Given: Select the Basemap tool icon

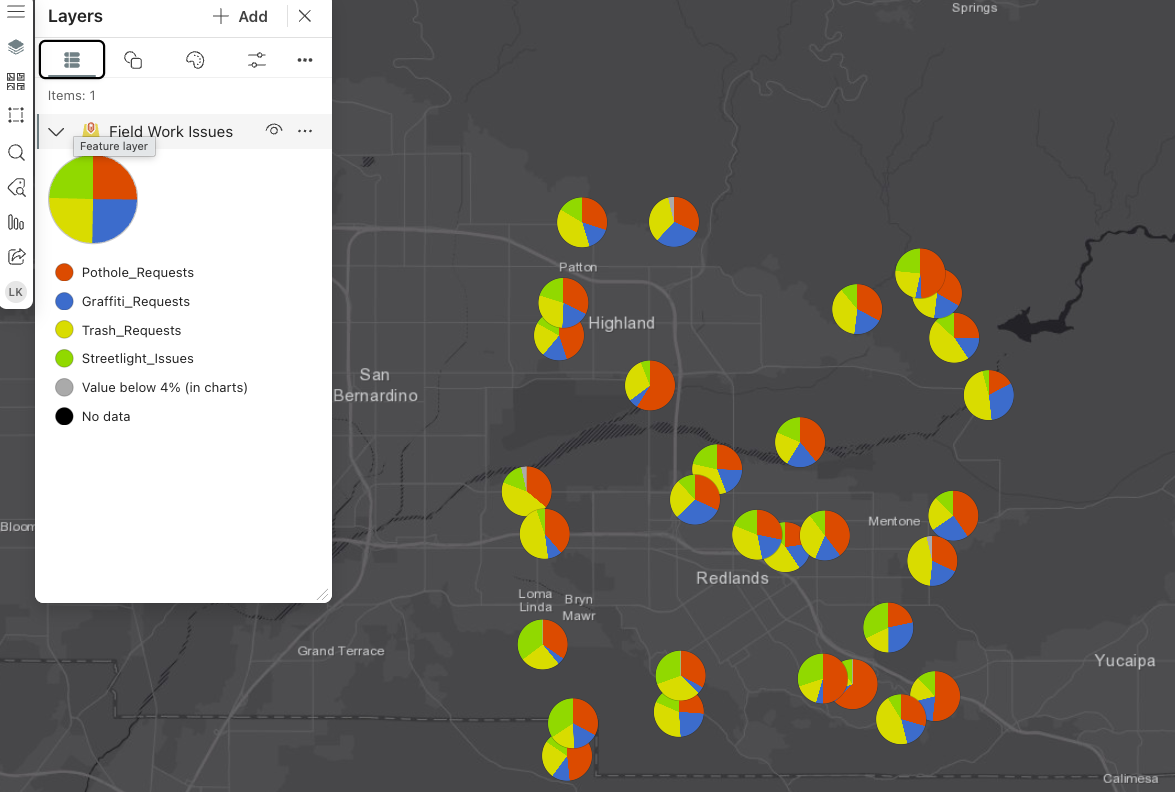Looking at the screenshot, I should tap(15, 81).
